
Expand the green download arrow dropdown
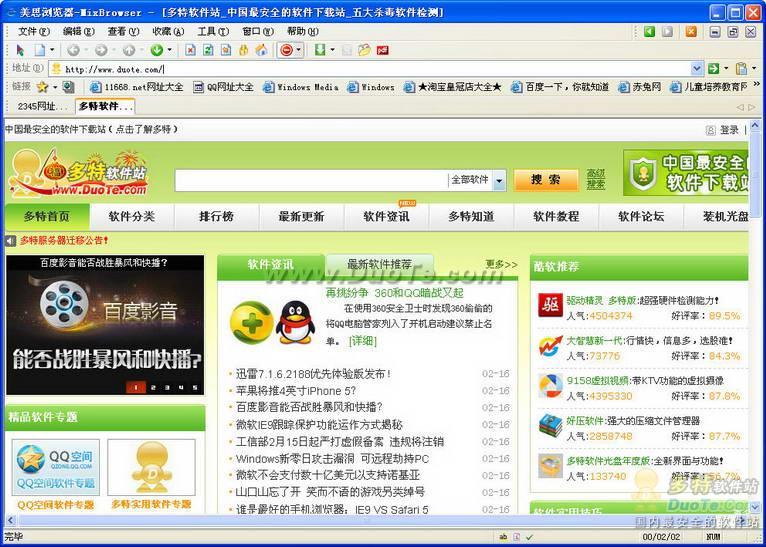click(332, 50)
